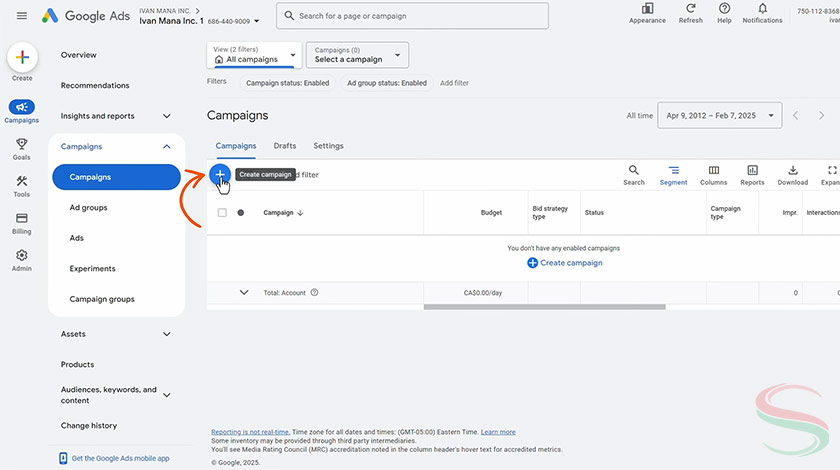Open Get the Google Ads mobile app link

coord(121,458)
